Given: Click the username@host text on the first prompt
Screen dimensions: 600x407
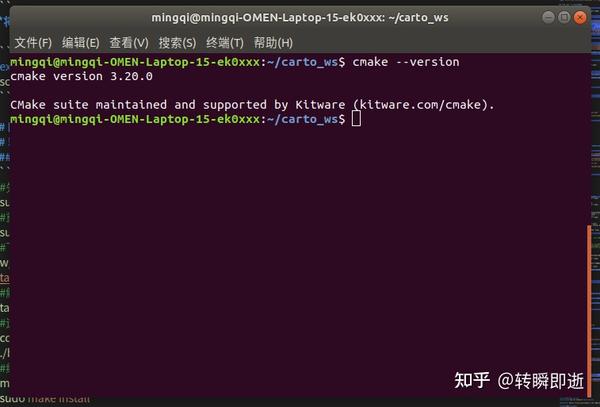Looking at the screenshot, I should [x=134, y=62].
